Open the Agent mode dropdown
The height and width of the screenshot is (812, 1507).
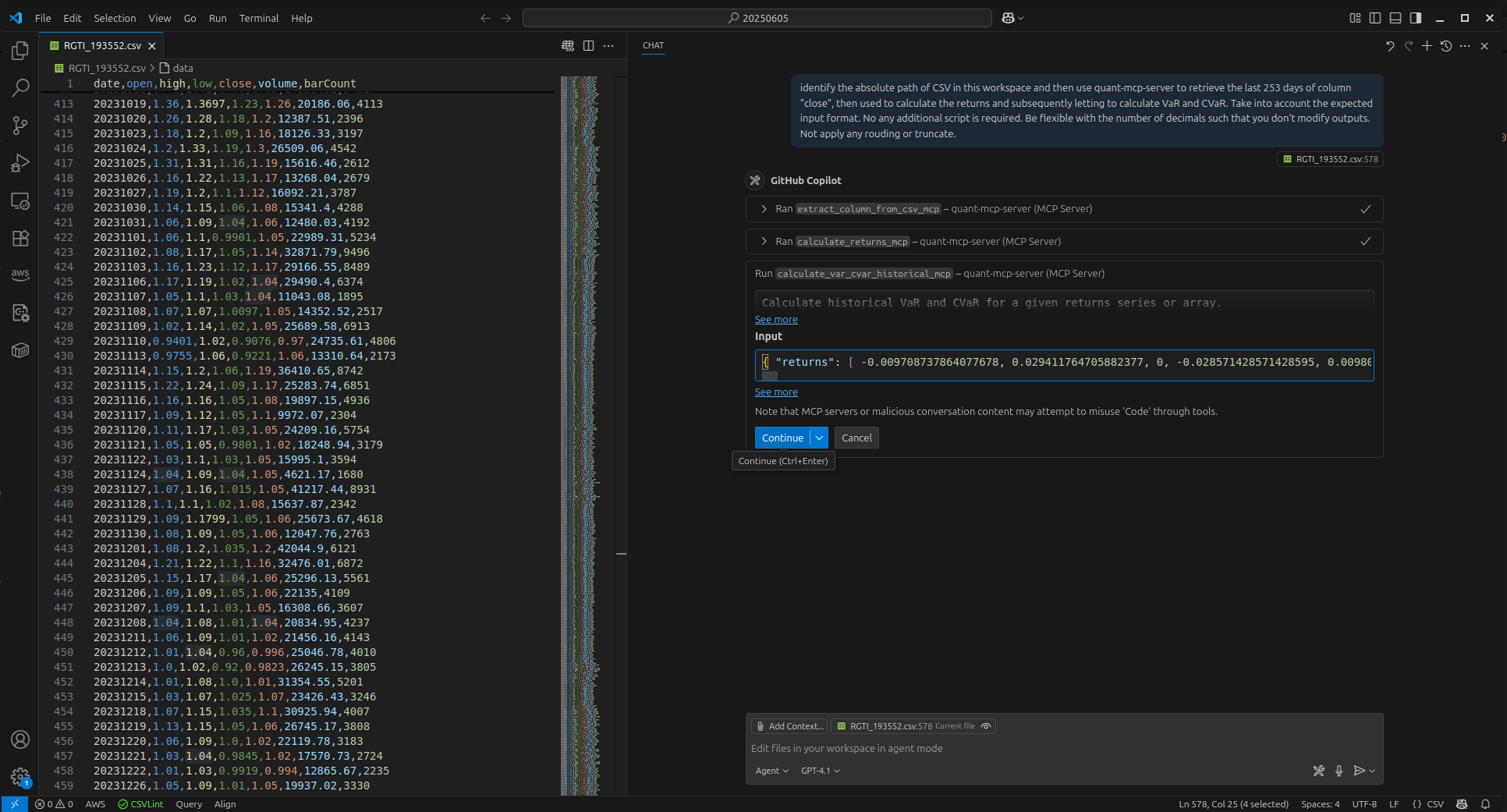click(771, 771)
